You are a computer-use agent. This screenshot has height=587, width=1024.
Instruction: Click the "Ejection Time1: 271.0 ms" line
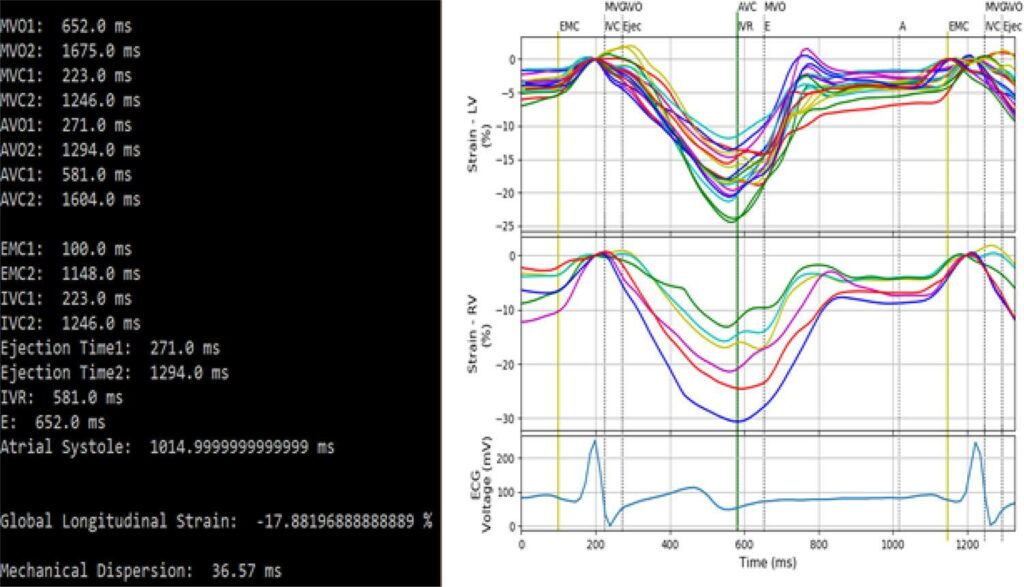point(110,349)
